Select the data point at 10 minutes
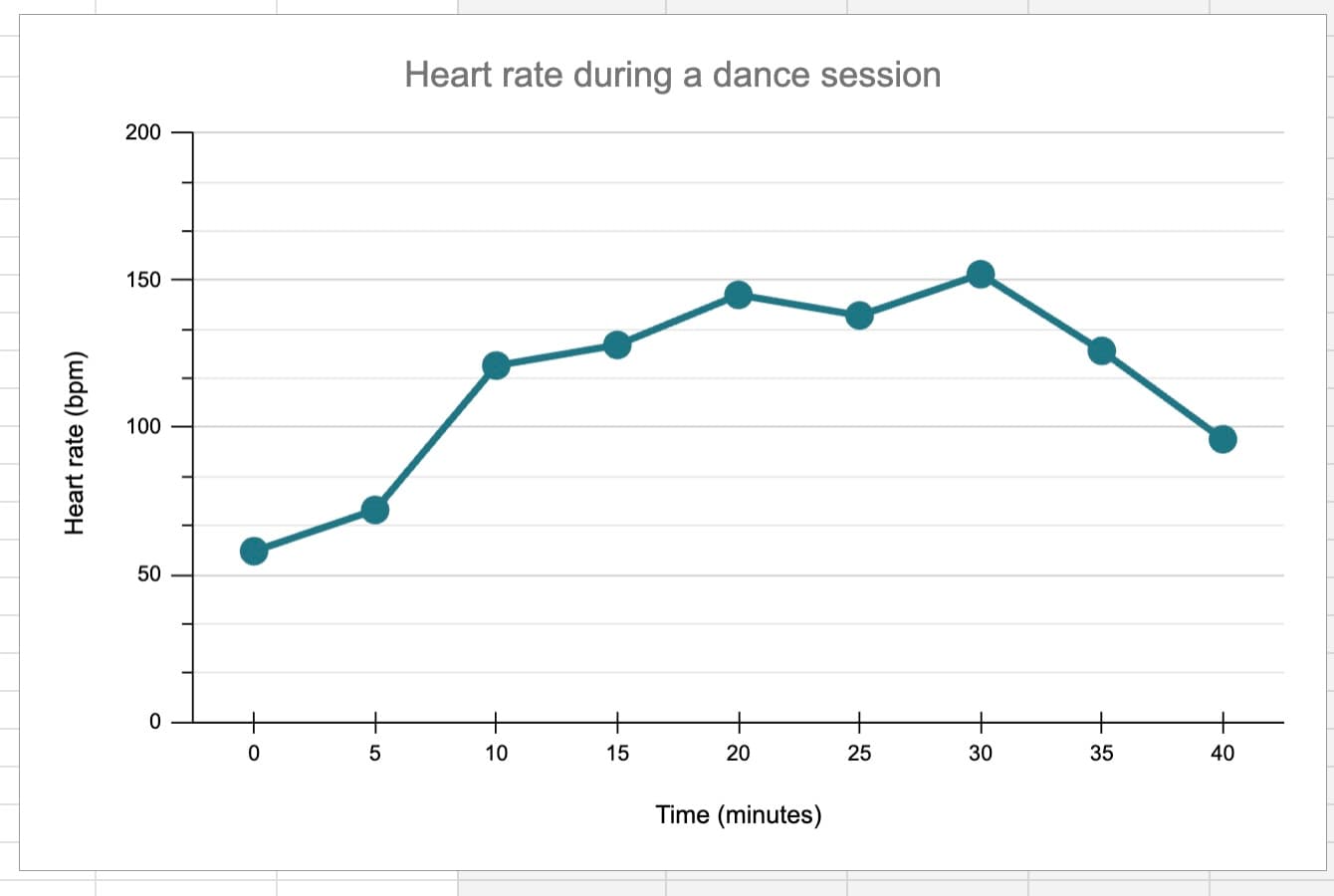The height and width of the screenshot is (896, 1334). 496,365
